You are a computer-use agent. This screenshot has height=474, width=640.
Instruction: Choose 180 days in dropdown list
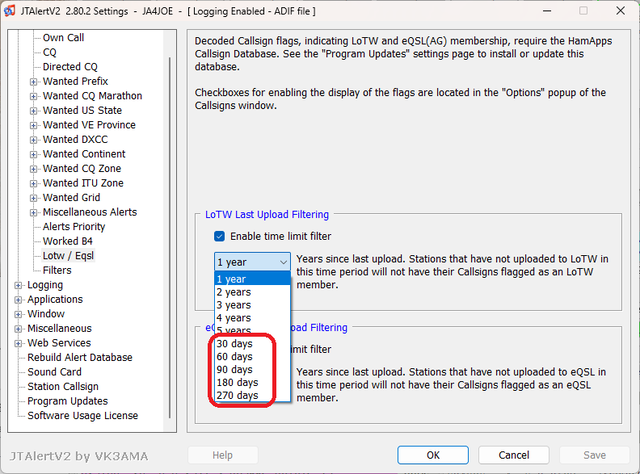click(252, 383)
